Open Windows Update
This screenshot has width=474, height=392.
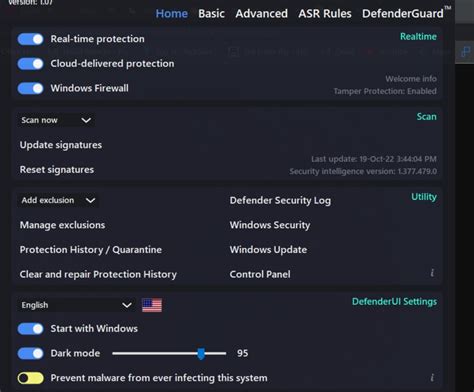click(x=268, y=250)
